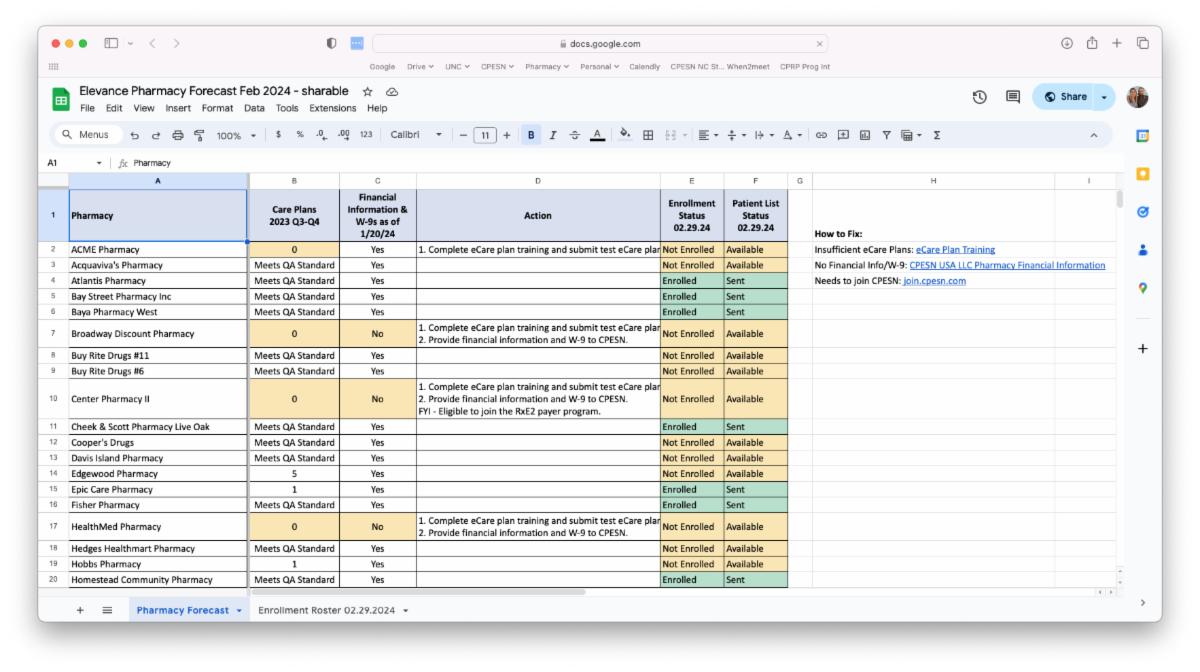Open the text color picker

(x=597, y=134)
